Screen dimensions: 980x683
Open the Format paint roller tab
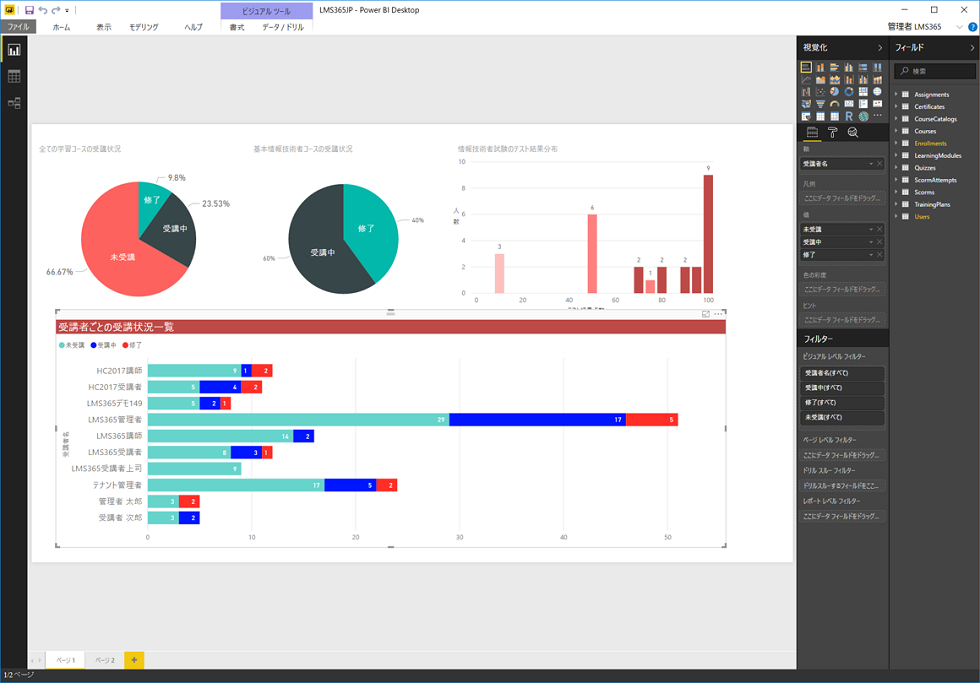[x=832, y=132]
